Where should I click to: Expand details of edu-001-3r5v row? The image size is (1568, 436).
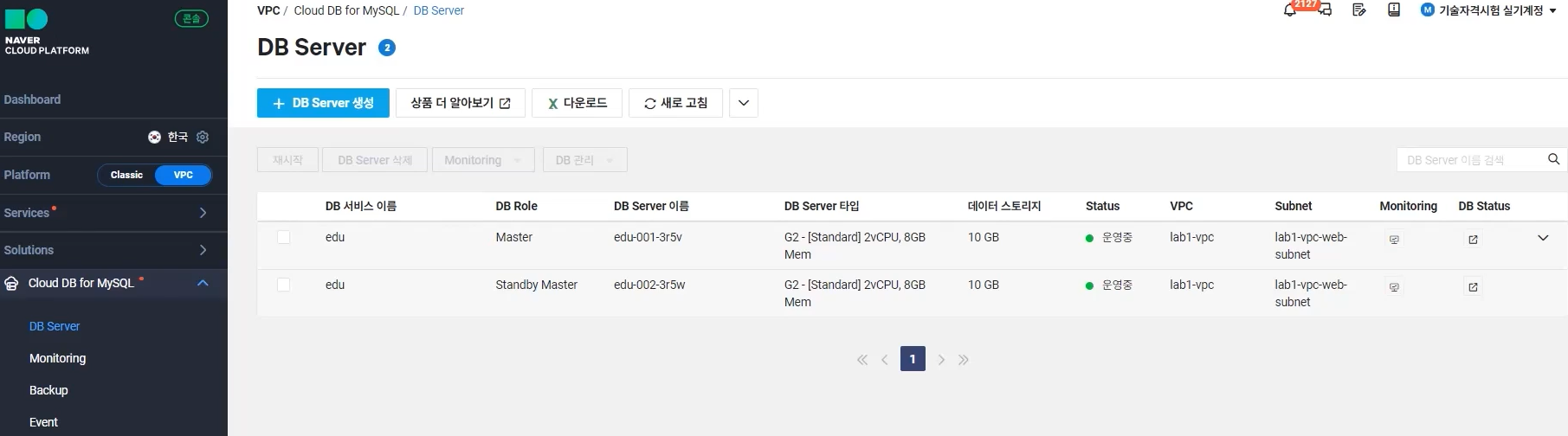[x=1543, y=238]
